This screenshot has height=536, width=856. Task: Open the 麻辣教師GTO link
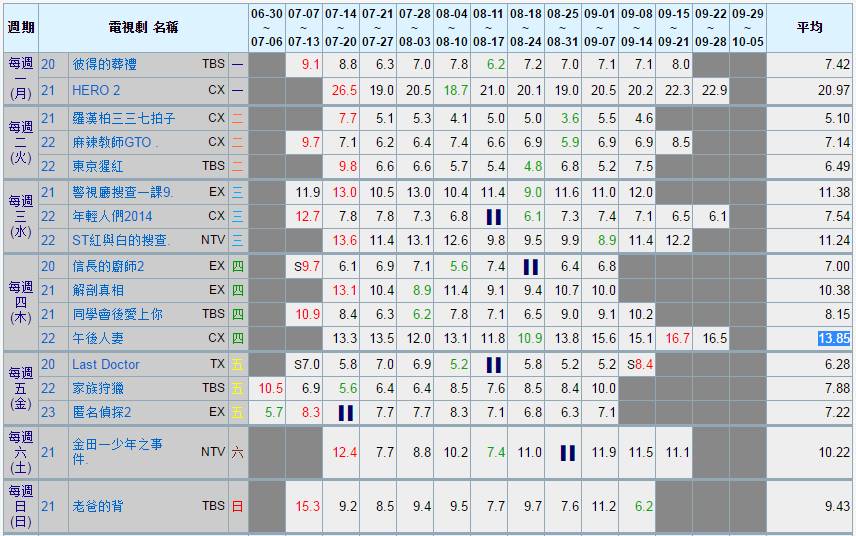115,142
